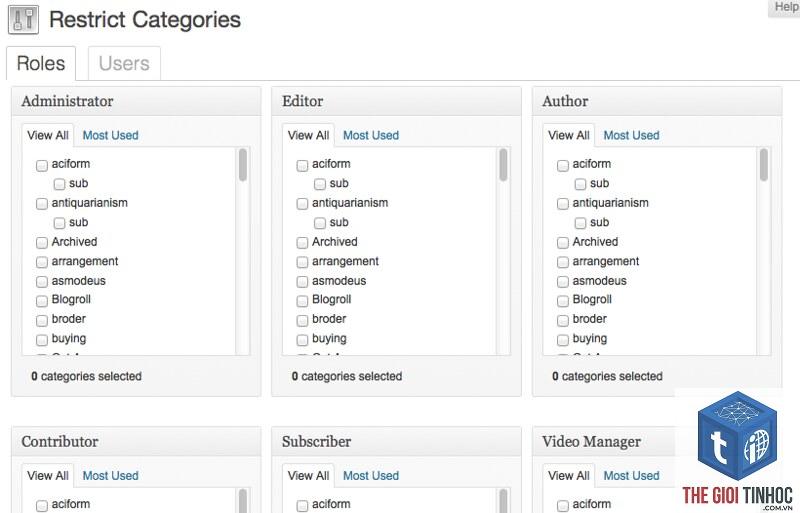Image resolution: width=800 pixels, height=513 pixels.
Task: Check asmodeus in the Editor panel
Action: coord(302,282)
